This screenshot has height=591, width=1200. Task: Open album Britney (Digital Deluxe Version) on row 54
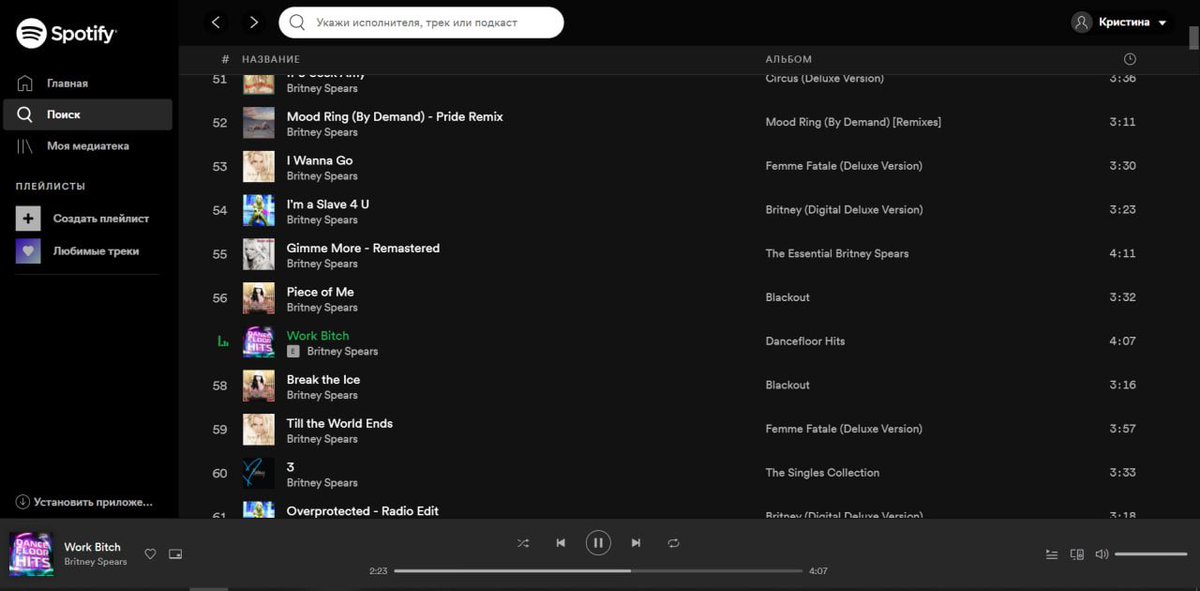click(x=844, y=210)
